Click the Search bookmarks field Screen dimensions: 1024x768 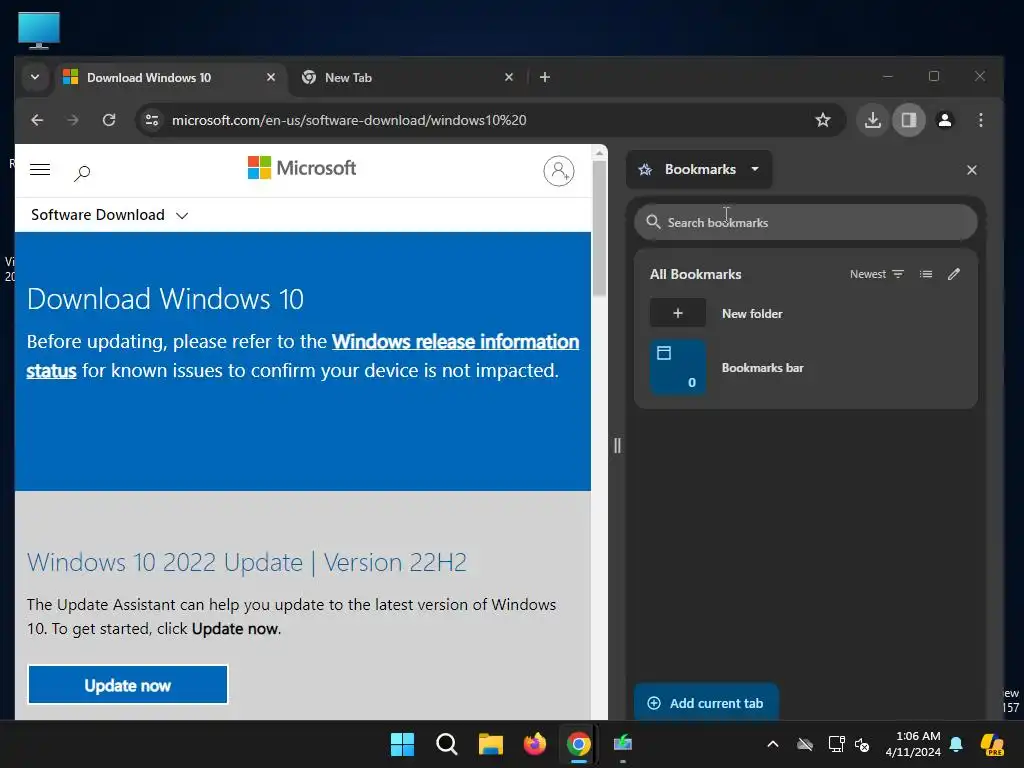806,222
